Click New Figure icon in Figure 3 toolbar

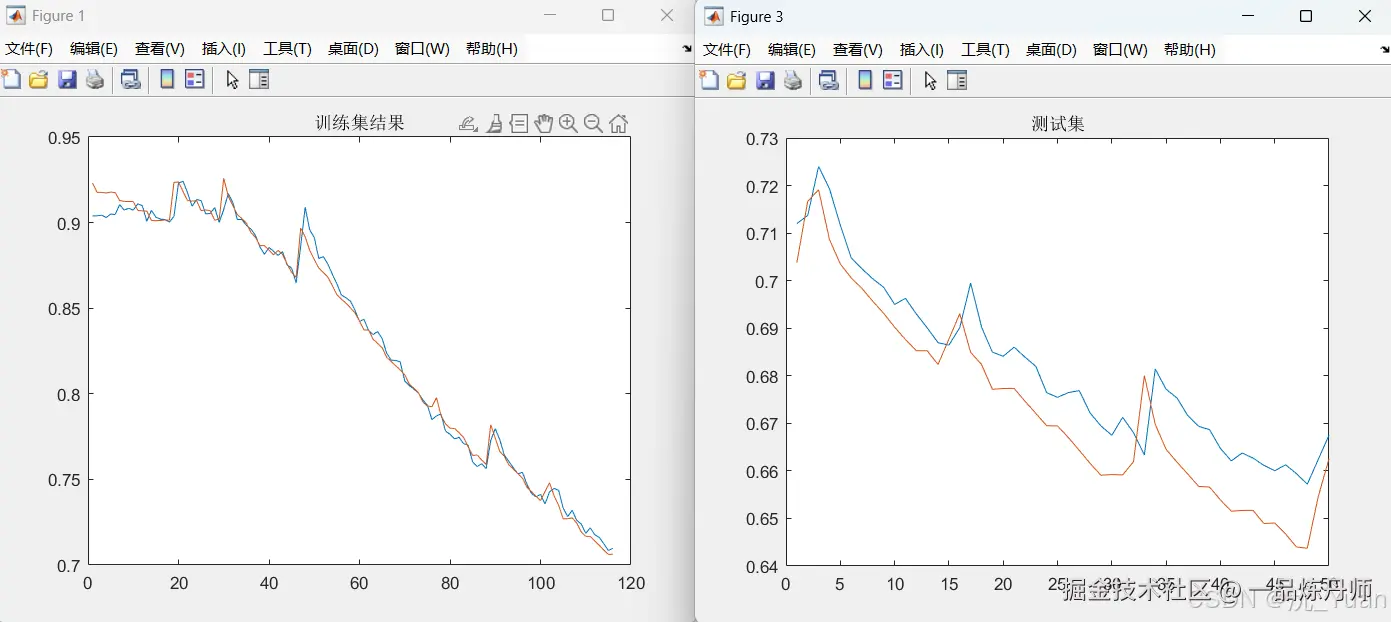pyautogui.click(x=709, y=80)
